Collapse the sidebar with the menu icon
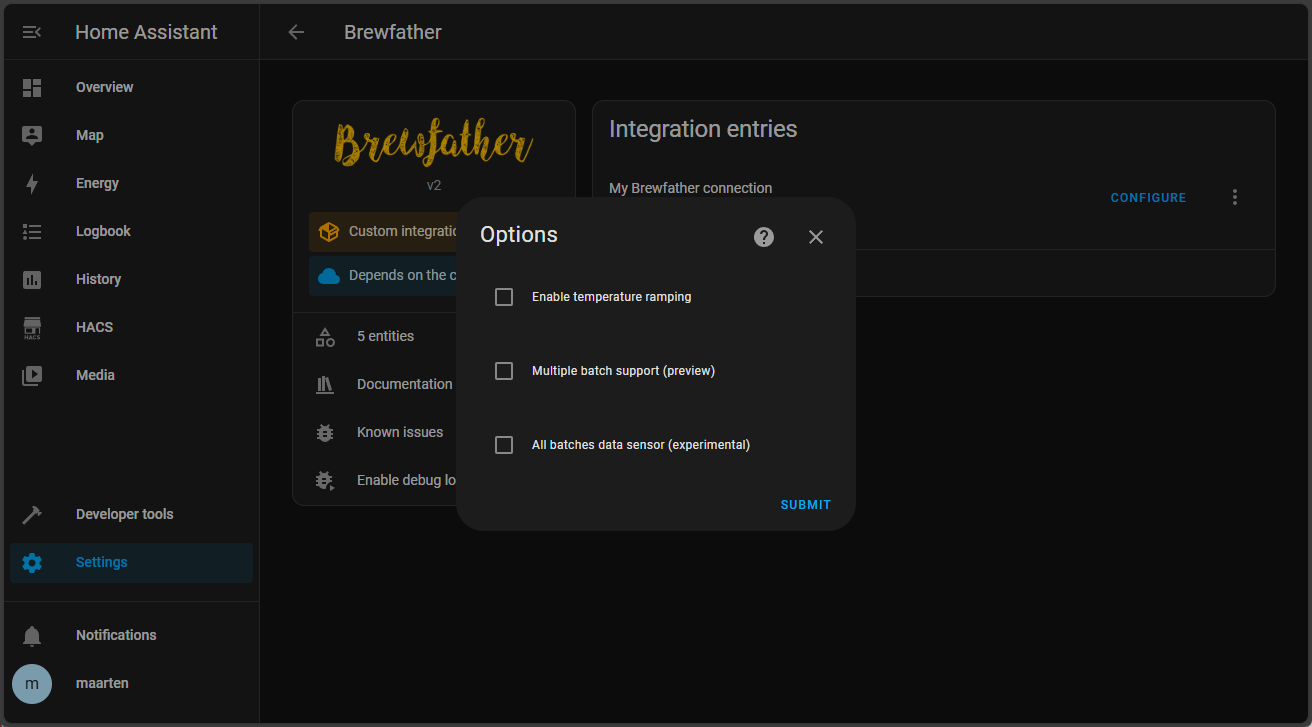Image resolution: width=1312 pixels, height=727 pixels. click(32, 32)
